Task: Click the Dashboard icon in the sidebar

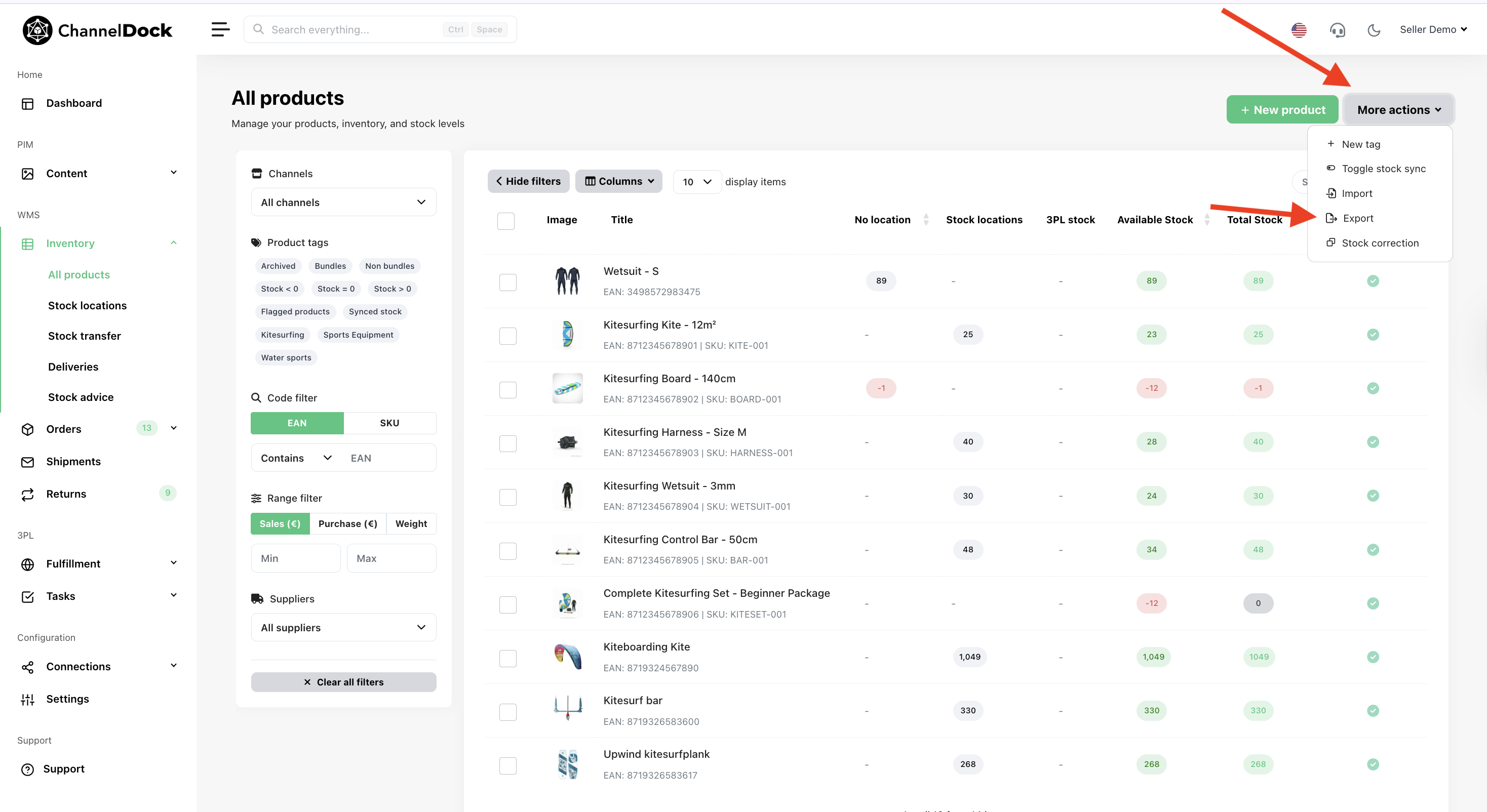Action: [28, 103]
